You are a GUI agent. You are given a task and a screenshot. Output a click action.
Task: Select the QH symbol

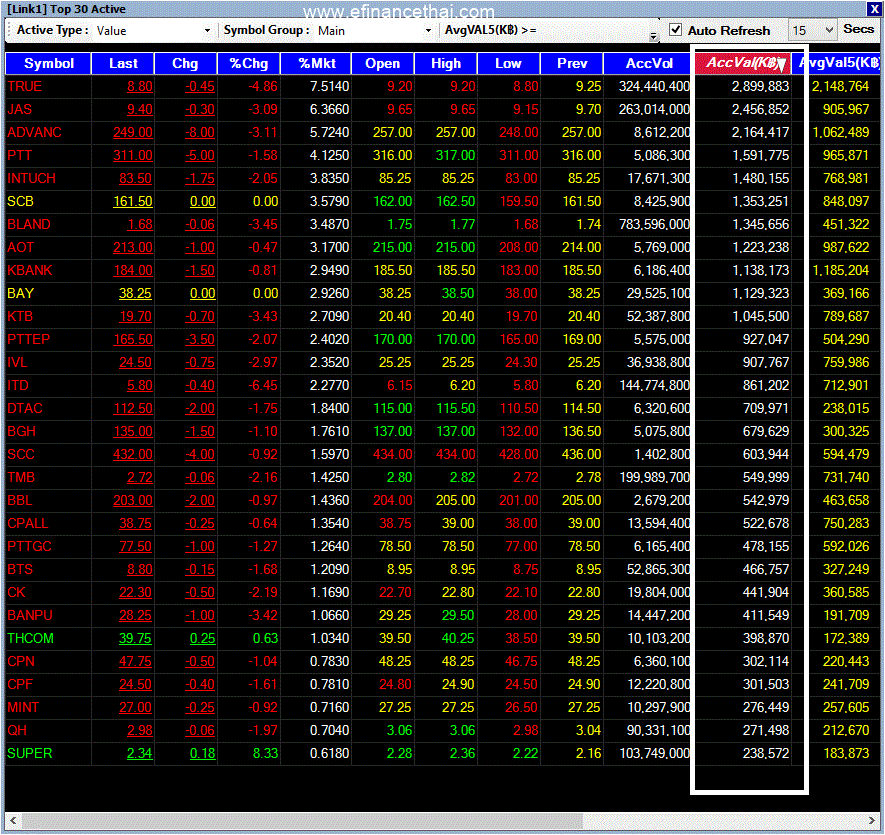click(17, 731)
